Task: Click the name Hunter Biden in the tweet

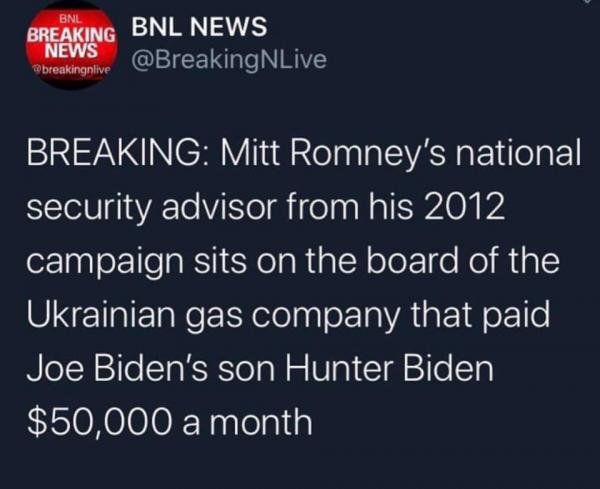Action: coord(387,369)
